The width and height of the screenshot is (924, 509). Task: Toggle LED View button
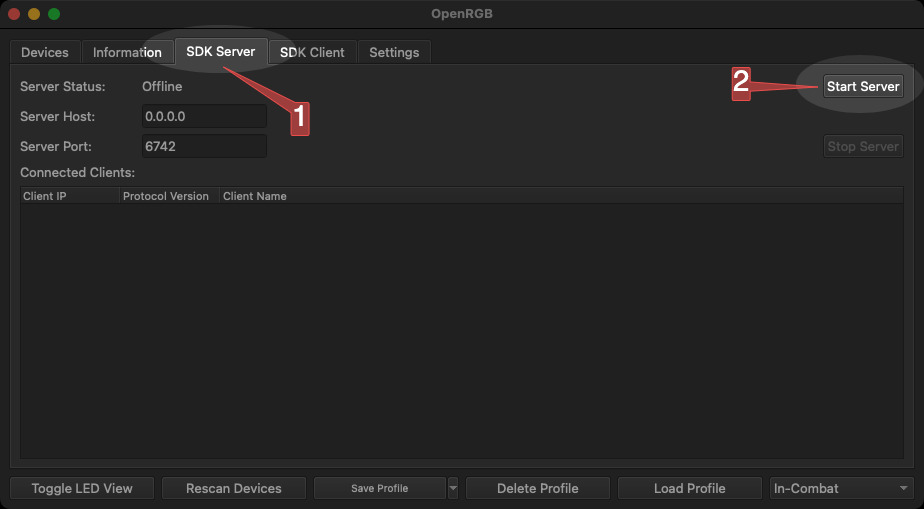click(x=82, y=488)
